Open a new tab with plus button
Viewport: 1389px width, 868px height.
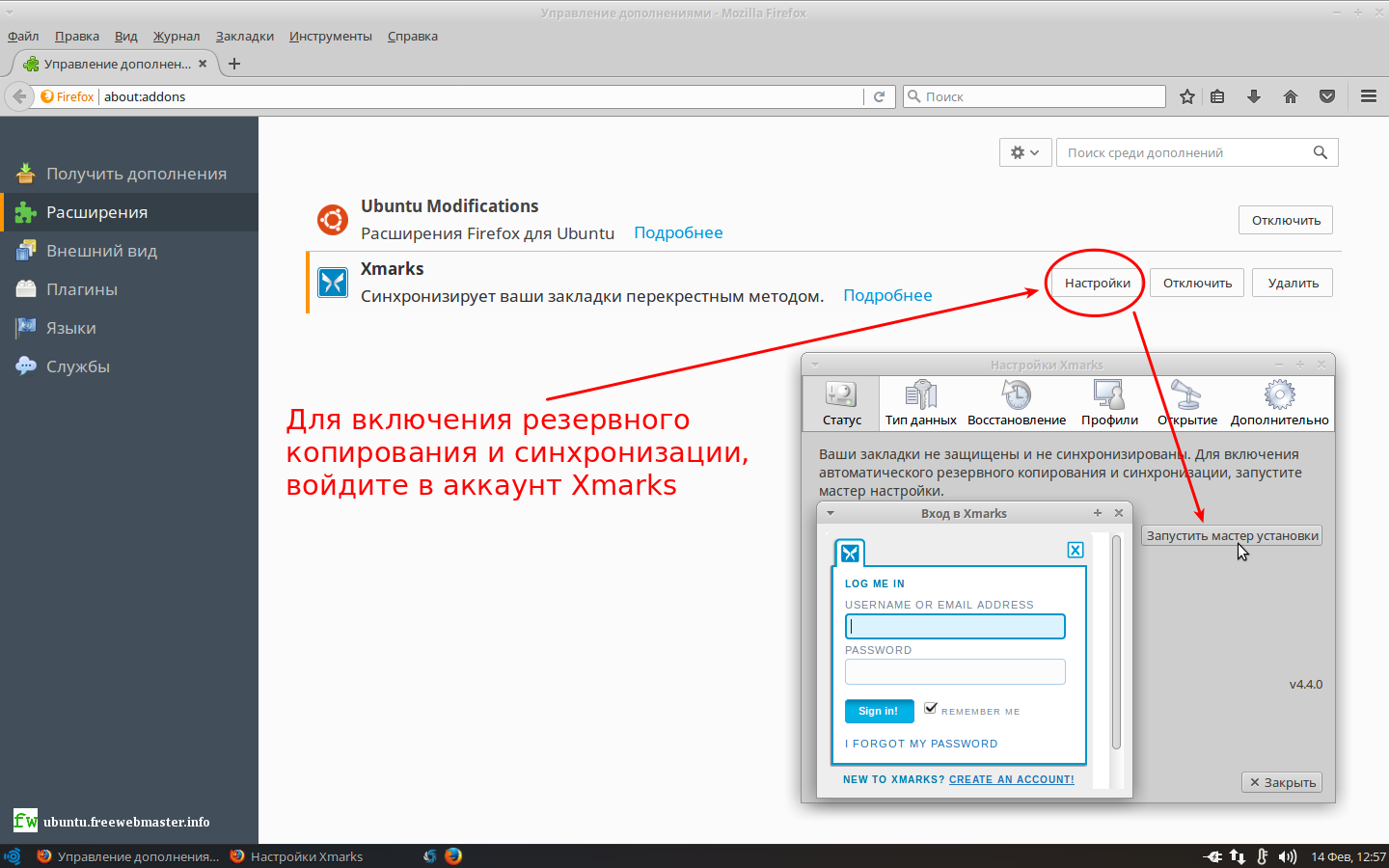pos(234,64)
